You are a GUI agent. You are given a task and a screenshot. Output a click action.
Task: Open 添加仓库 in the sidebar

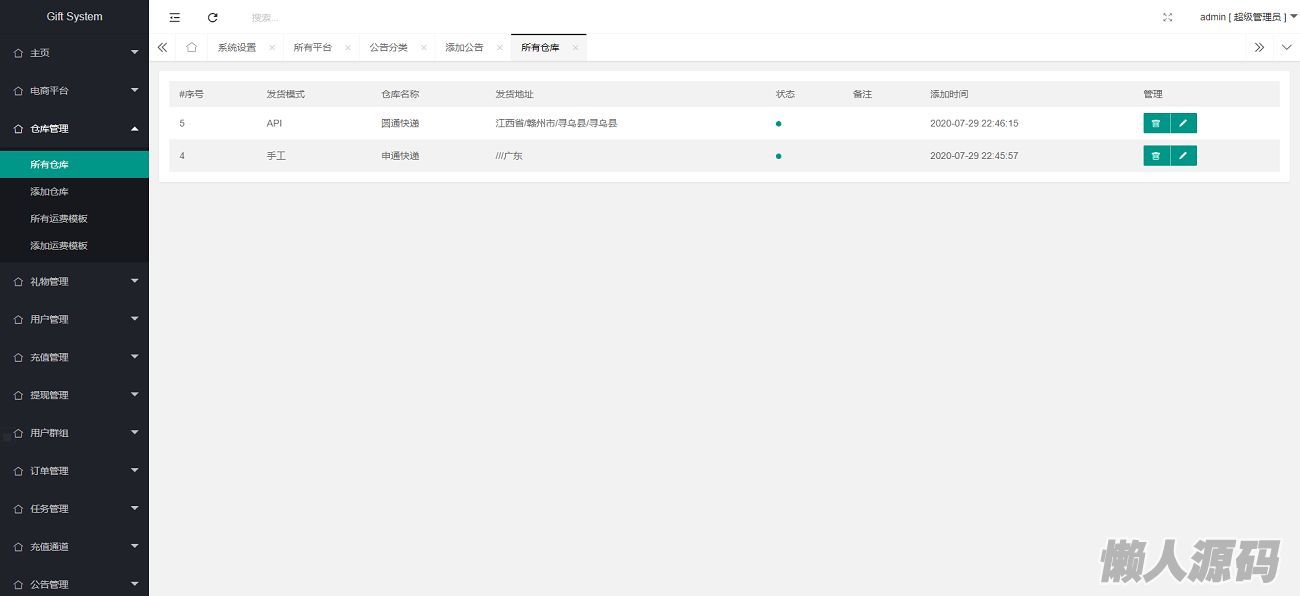(x=49, y=192)
